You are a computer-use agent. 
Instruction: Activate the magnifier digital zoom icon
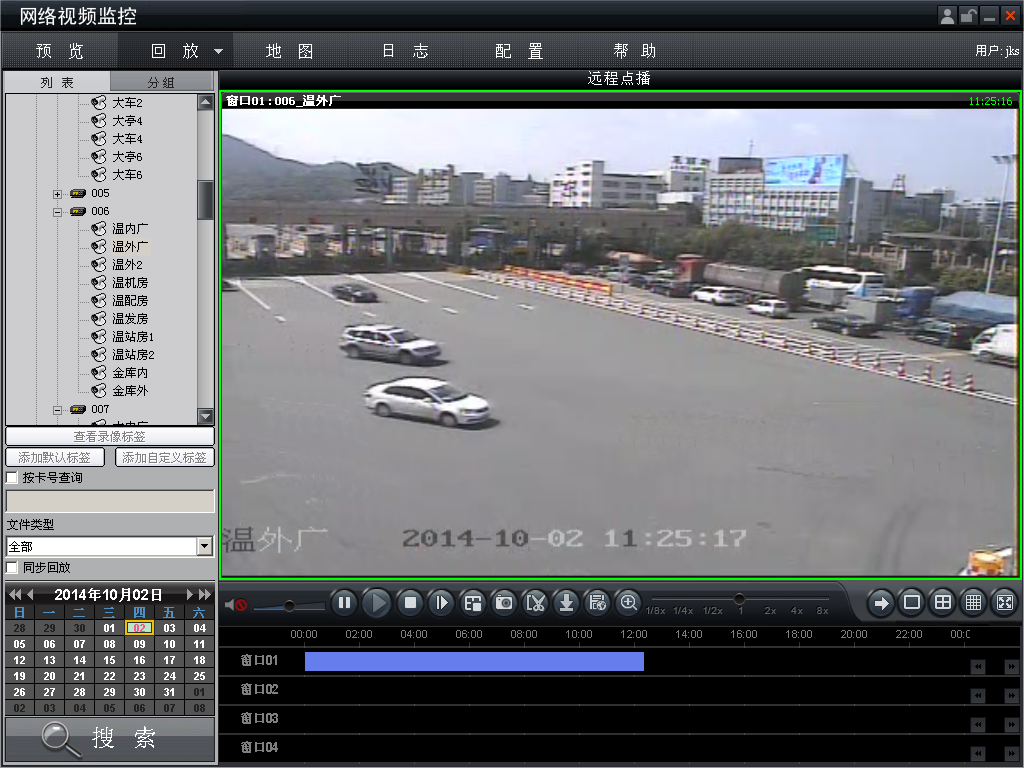click(x=628, y=603)
